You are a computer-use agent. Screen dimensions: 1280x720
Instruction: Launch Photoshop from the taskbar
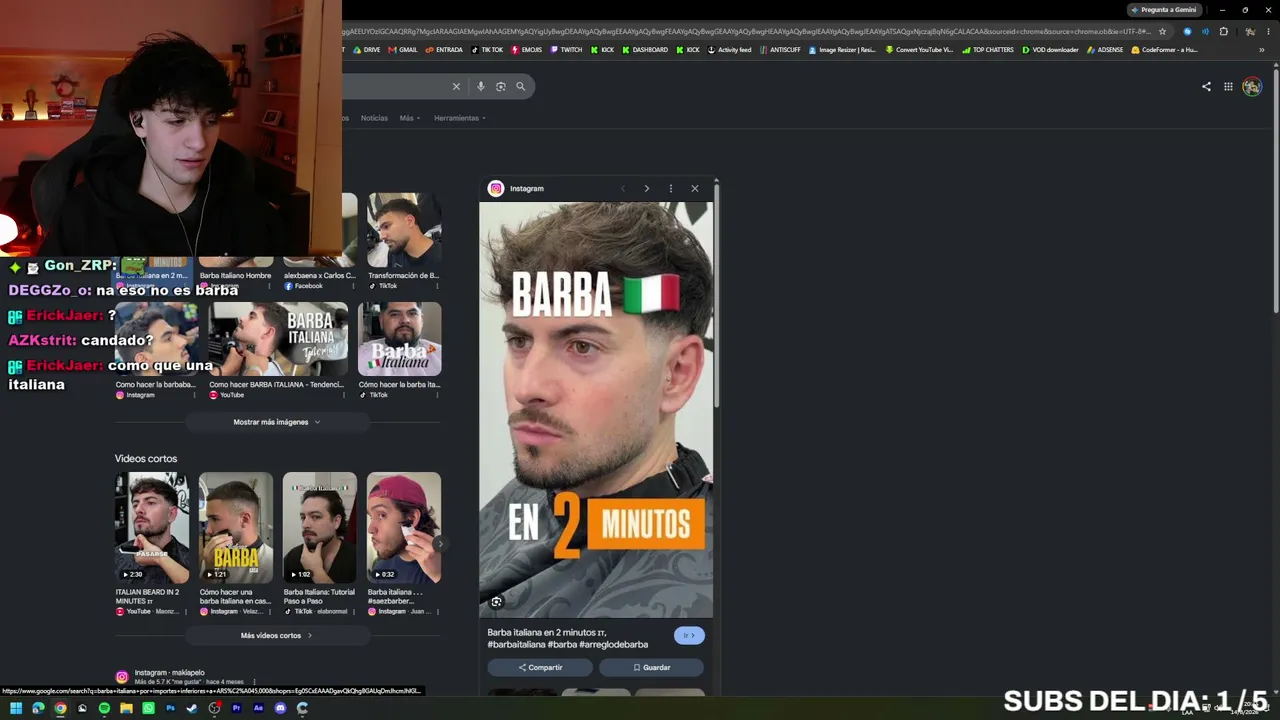(x=170, y=708)
